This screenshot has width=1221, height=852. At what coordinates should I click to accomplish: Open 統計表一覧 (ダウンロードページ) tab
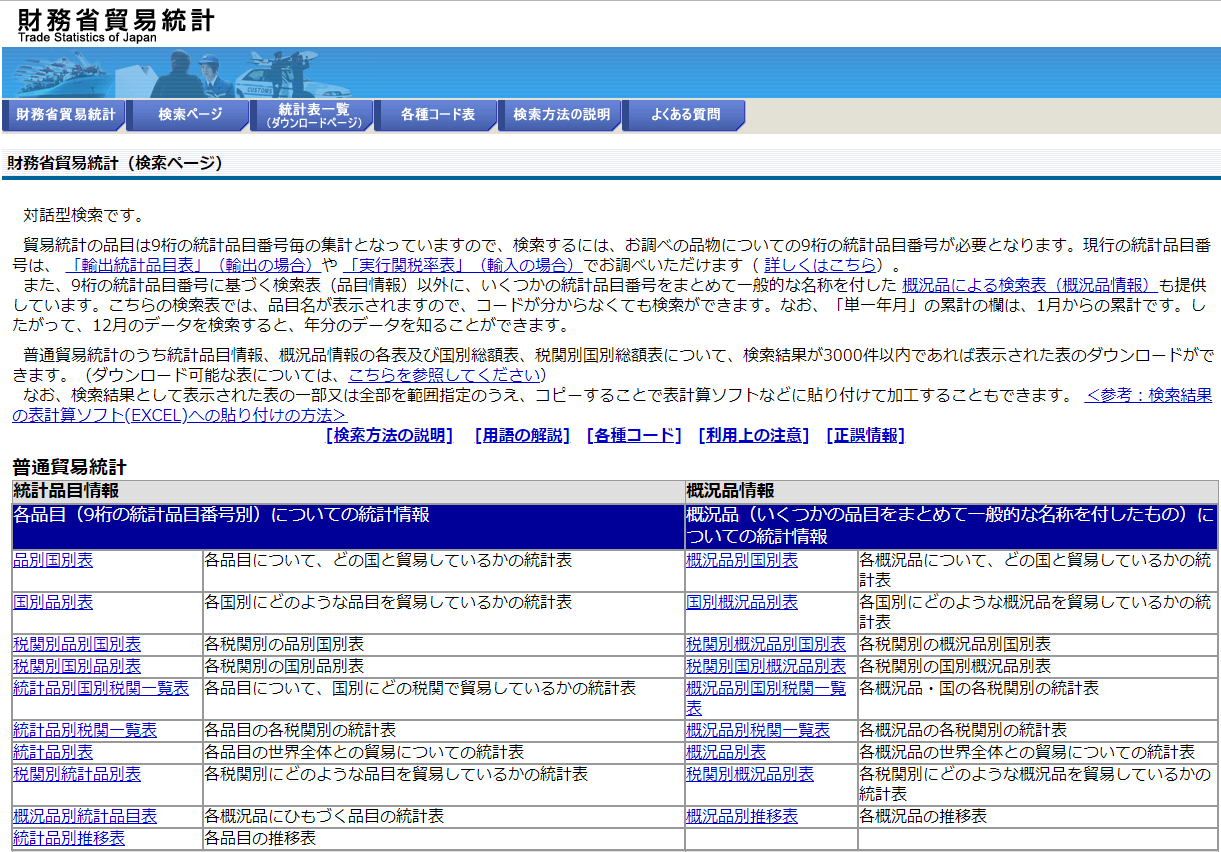(312, 115)
